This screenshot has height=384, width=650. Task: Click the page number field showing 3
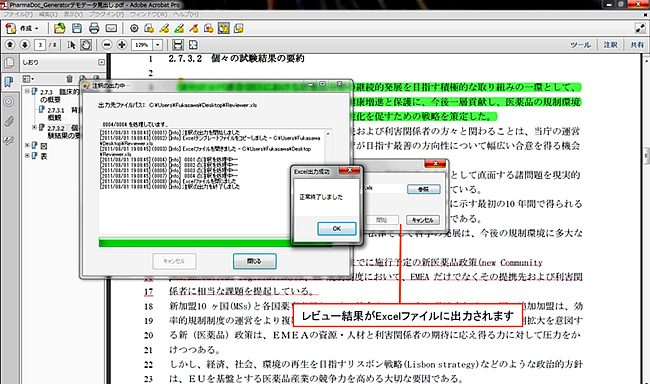[x=40, y=44]
